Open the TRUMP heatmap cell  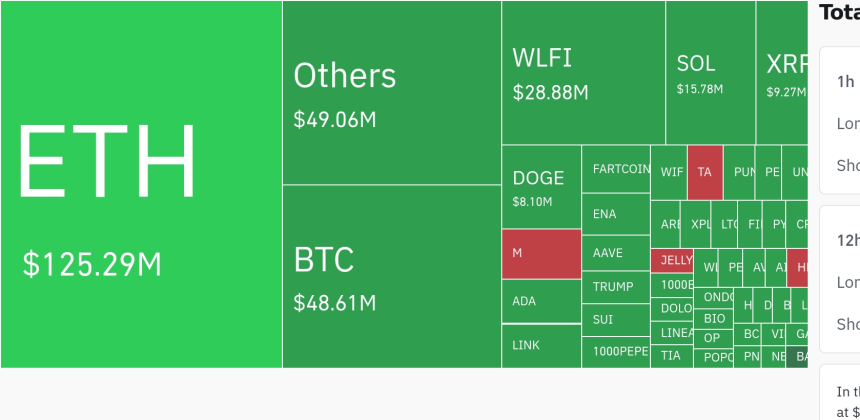tap(616, 287)
